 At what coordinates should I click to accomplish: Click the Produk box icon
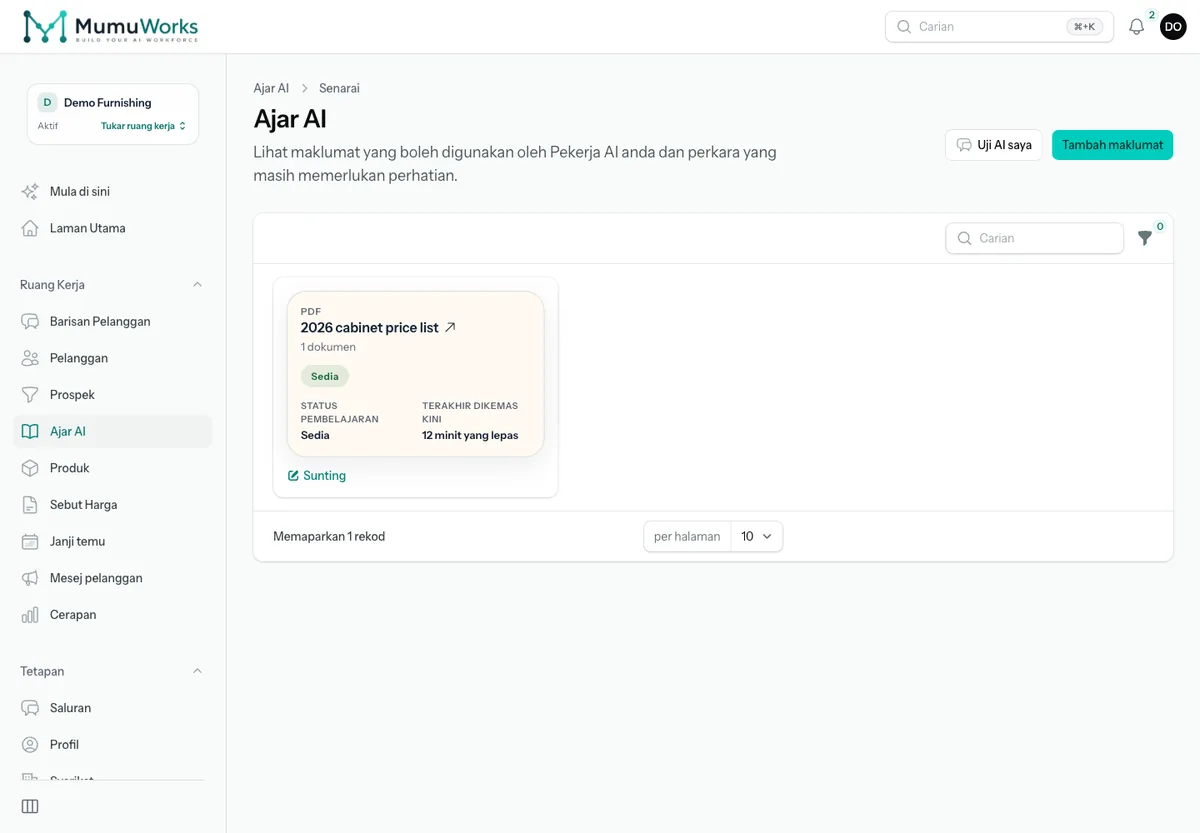click(x=30, y=468)
